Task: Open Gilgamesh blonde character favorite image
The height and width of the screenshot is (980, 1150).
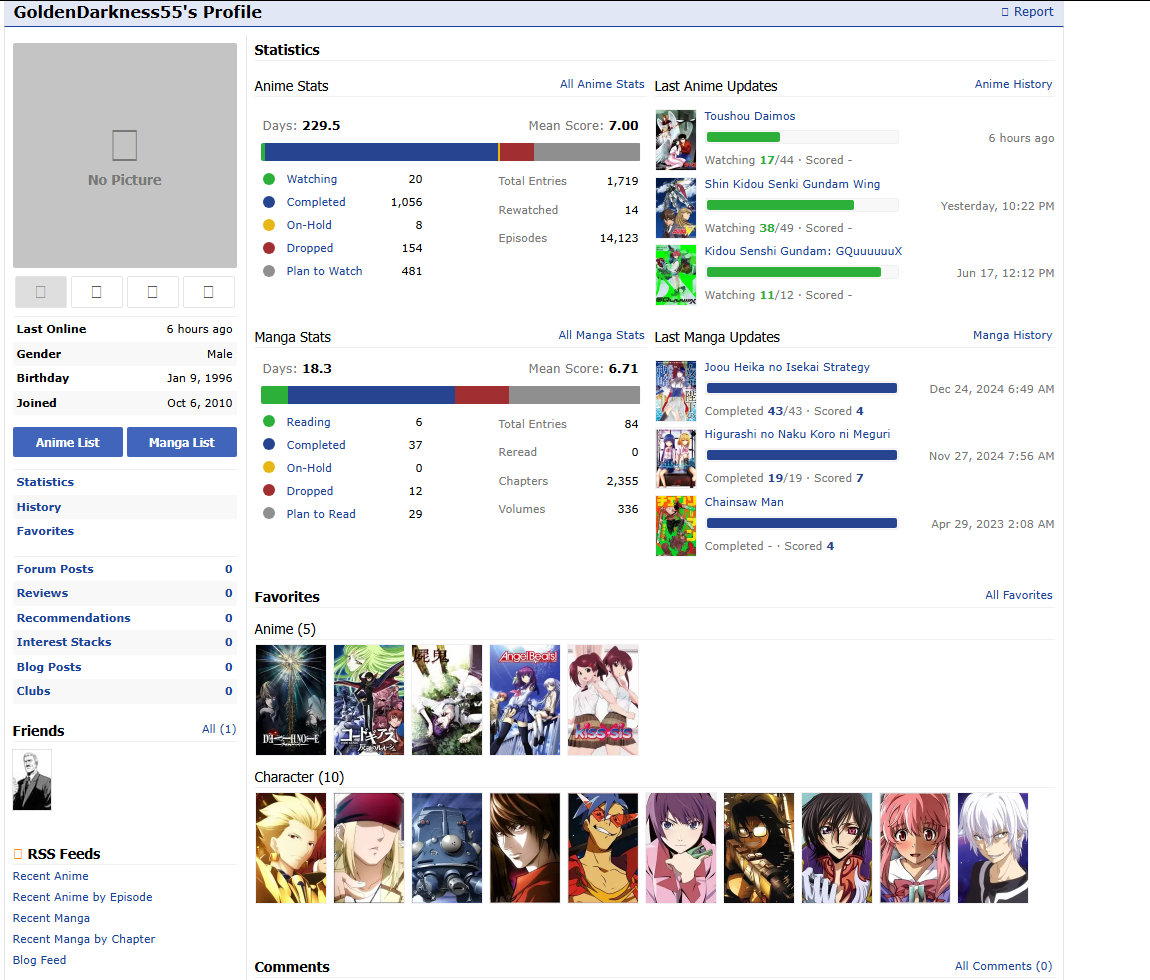Action: tap(290, 848)
